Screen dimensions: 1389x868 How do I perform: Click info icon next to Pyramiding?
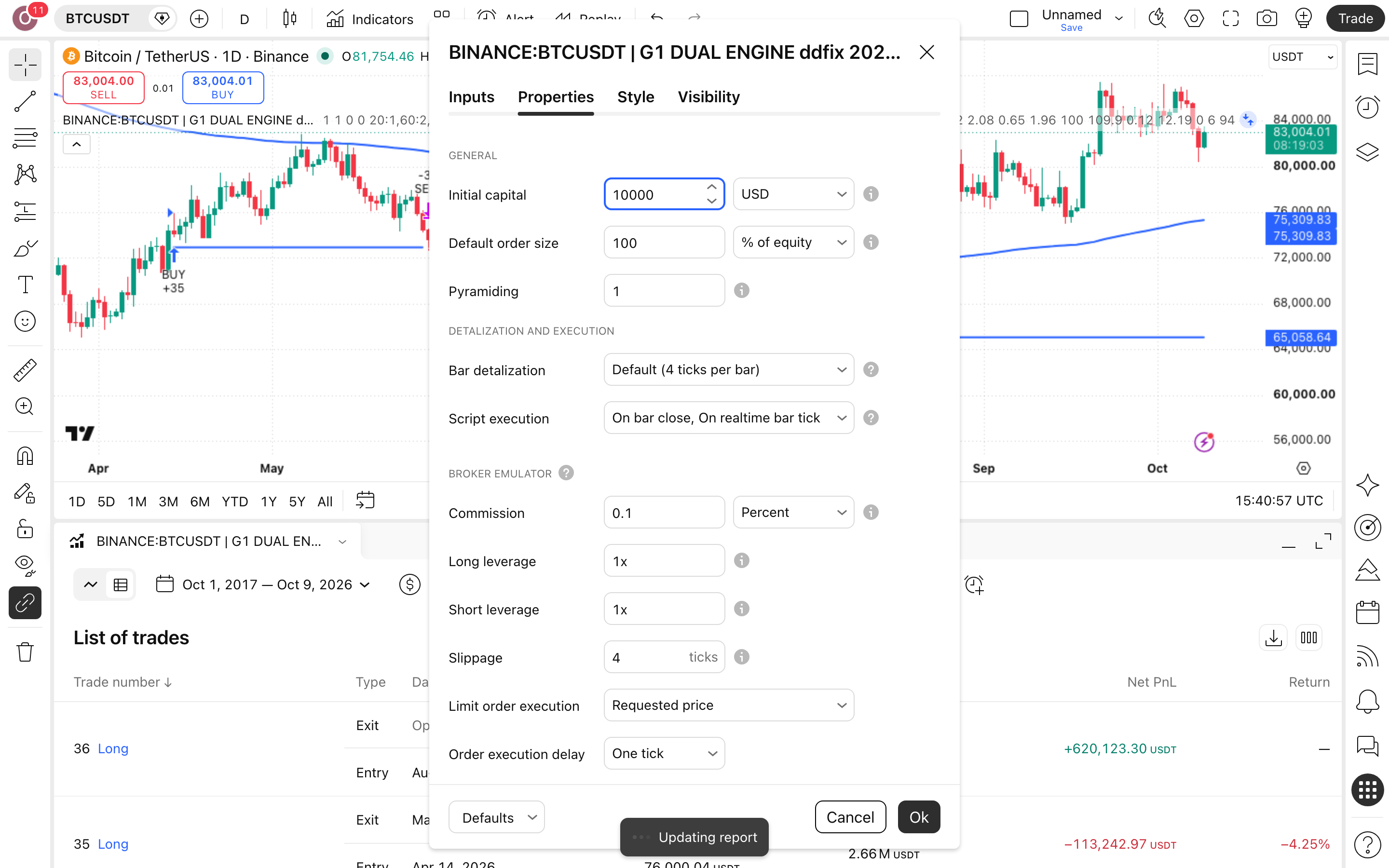coord(742,290)
